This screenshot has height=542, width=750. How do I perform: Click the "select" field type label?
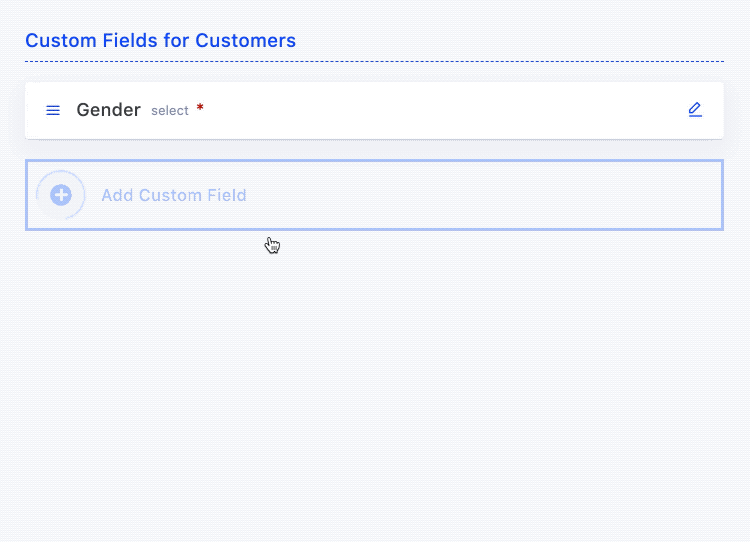[x=170, y=111]
